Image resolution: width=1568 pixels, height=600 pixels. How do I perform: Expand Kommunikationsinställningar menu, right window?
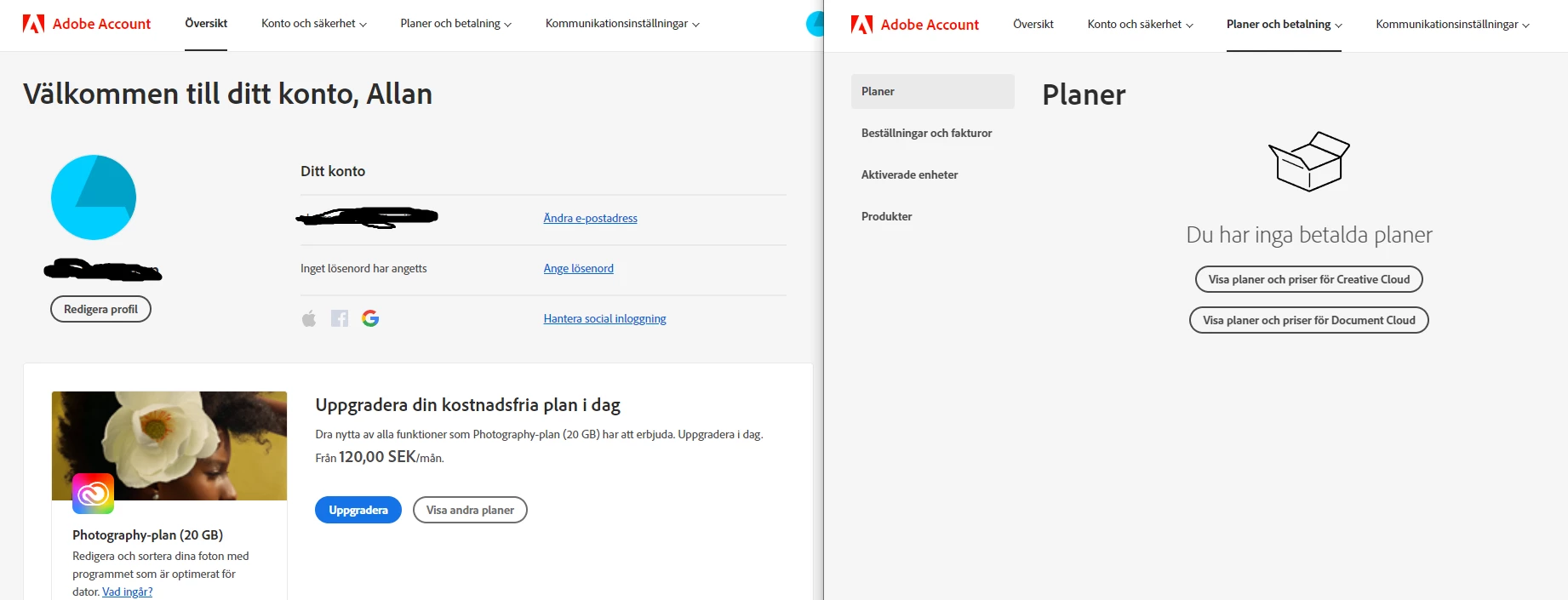click(x=1452, y=25)
